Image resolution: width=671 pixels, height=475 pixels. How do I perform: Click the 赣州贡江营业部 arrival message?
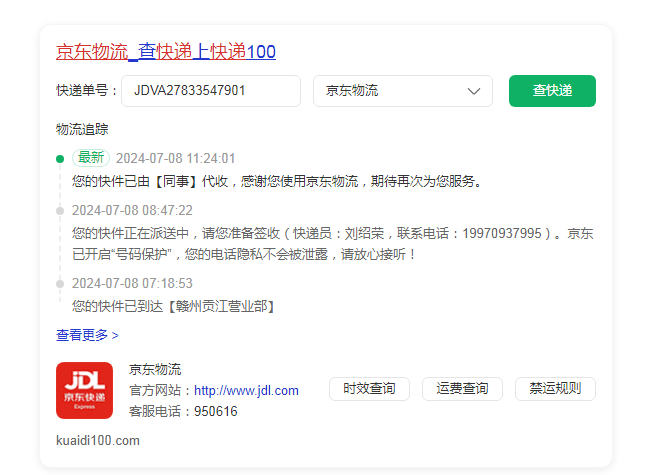174,306
